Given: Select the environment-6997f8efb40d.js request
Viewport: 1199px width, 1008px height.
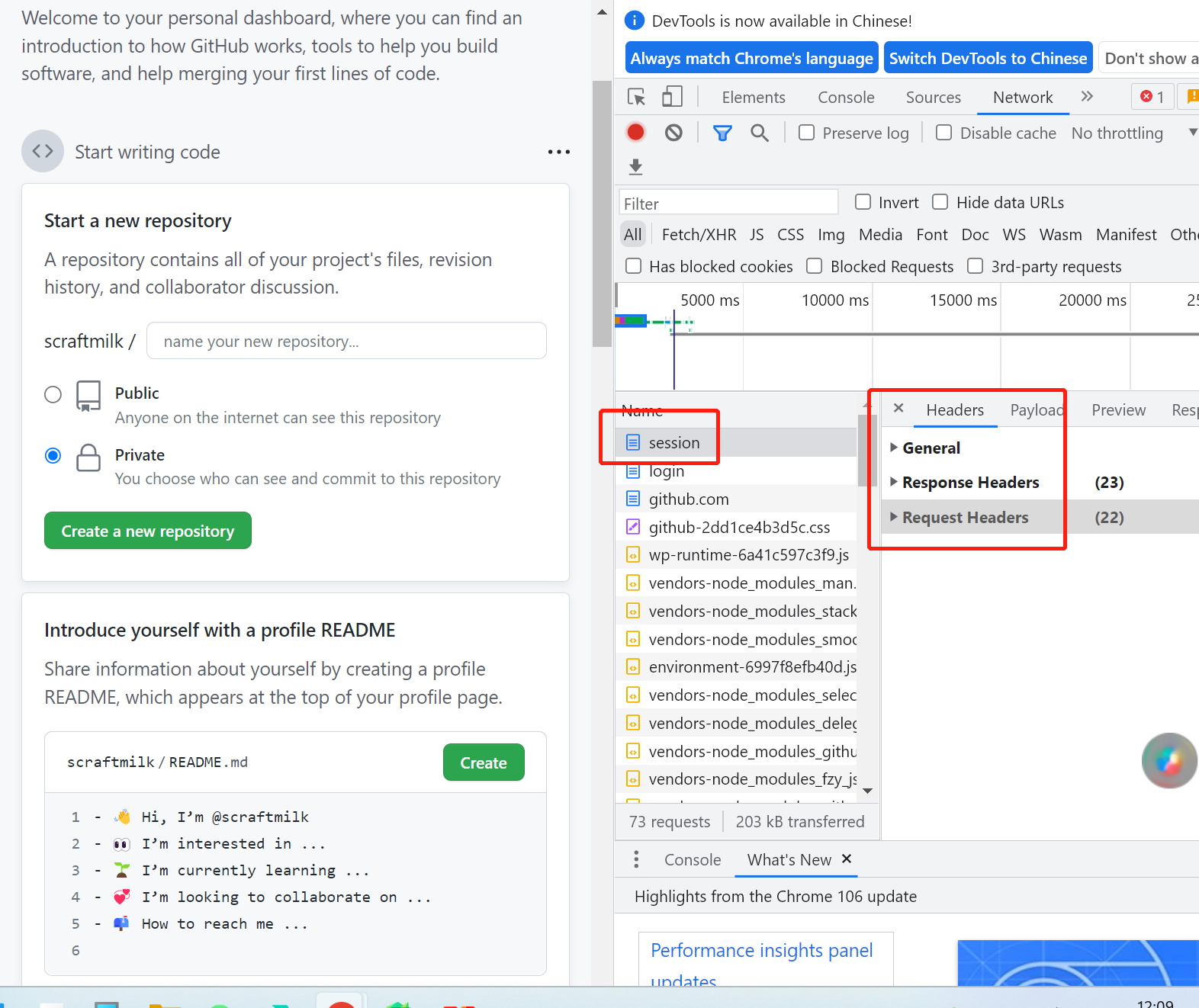Looking at the screenshot, I should tap(736, 667).
